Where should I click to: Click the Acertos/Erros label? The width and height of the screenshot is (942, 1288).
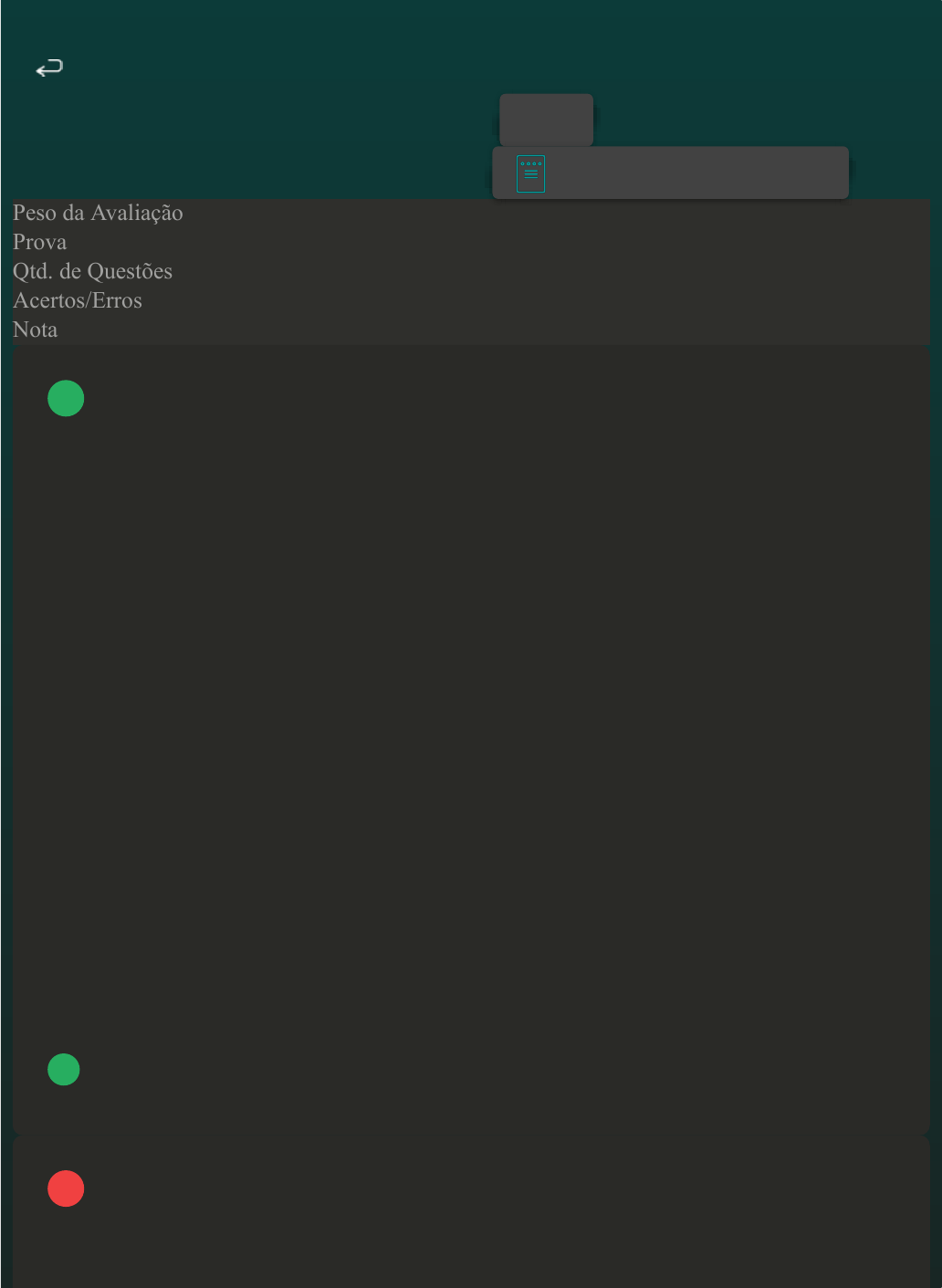point(78,300)
